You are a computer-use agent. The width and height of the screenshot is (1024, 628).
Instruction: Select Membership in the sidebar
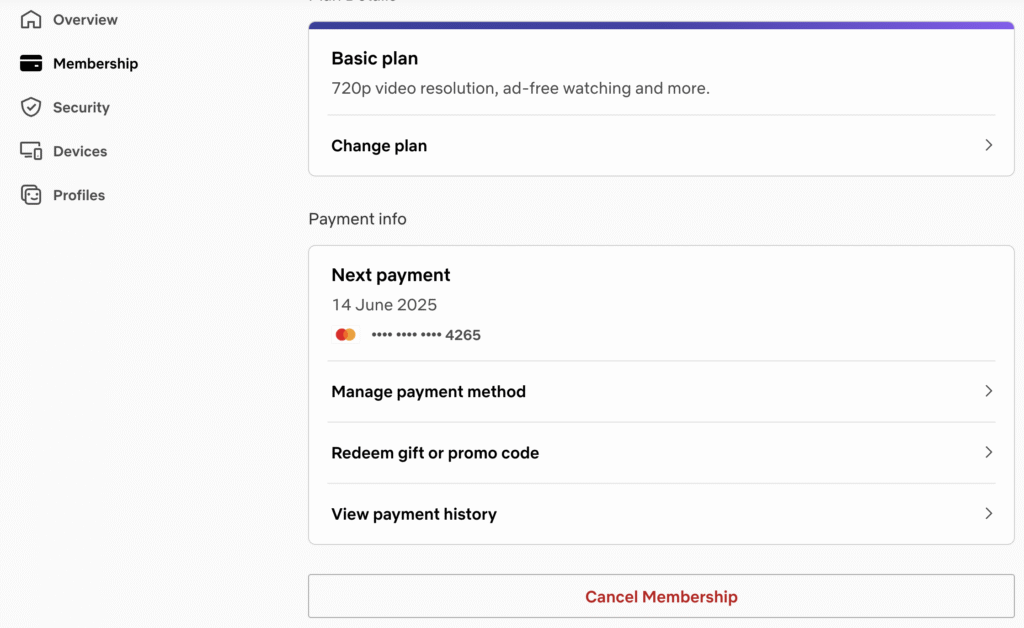(x=79, y=63)
